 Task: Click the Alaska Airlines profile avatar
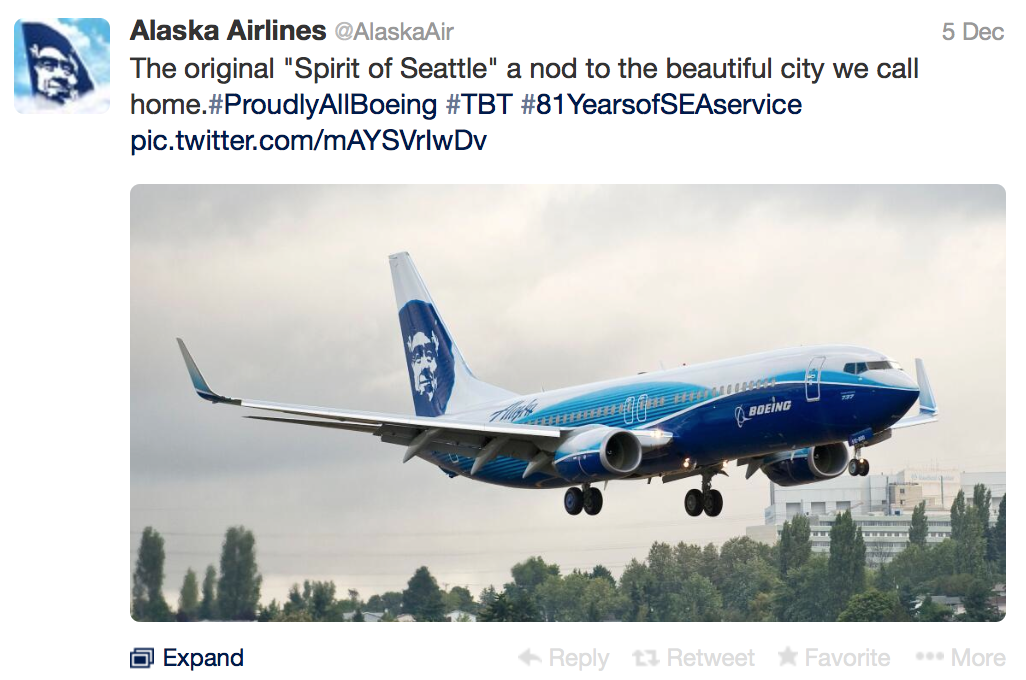[x=62, y=65]
